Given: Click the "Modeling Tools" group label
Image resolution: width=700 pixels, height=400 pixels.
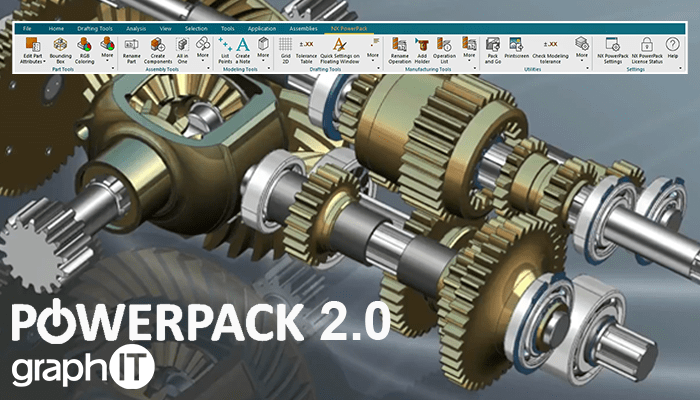Looking at the screenshot, I should [240, 69].
